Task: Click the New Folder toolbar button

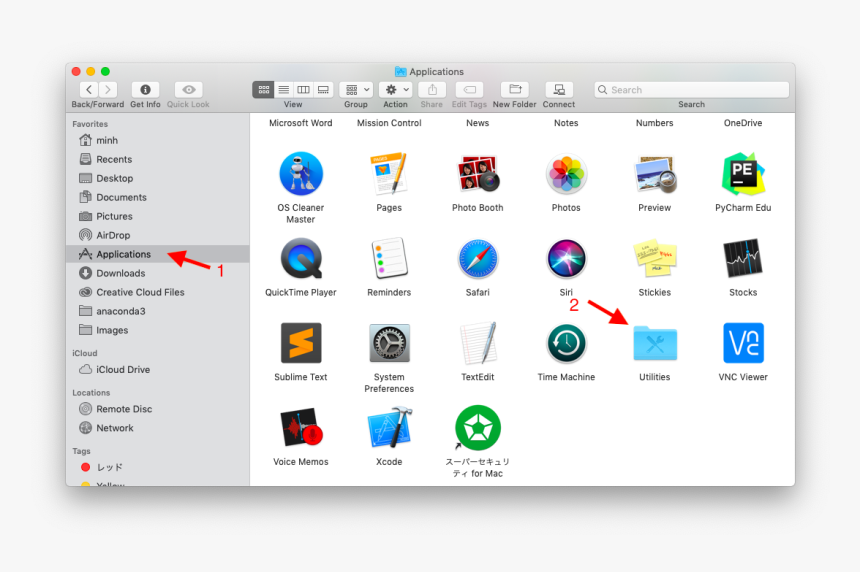Action: point(514,90)
